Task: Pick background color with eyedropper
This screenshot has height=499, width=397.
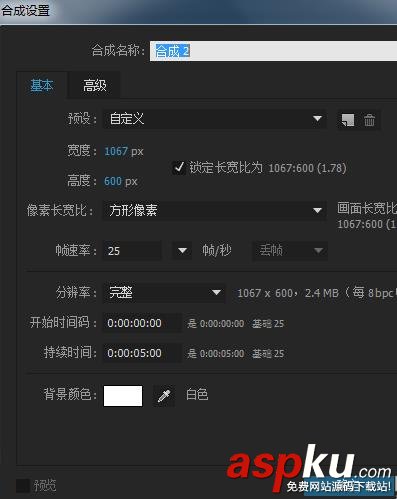Action: coord(164,396)
